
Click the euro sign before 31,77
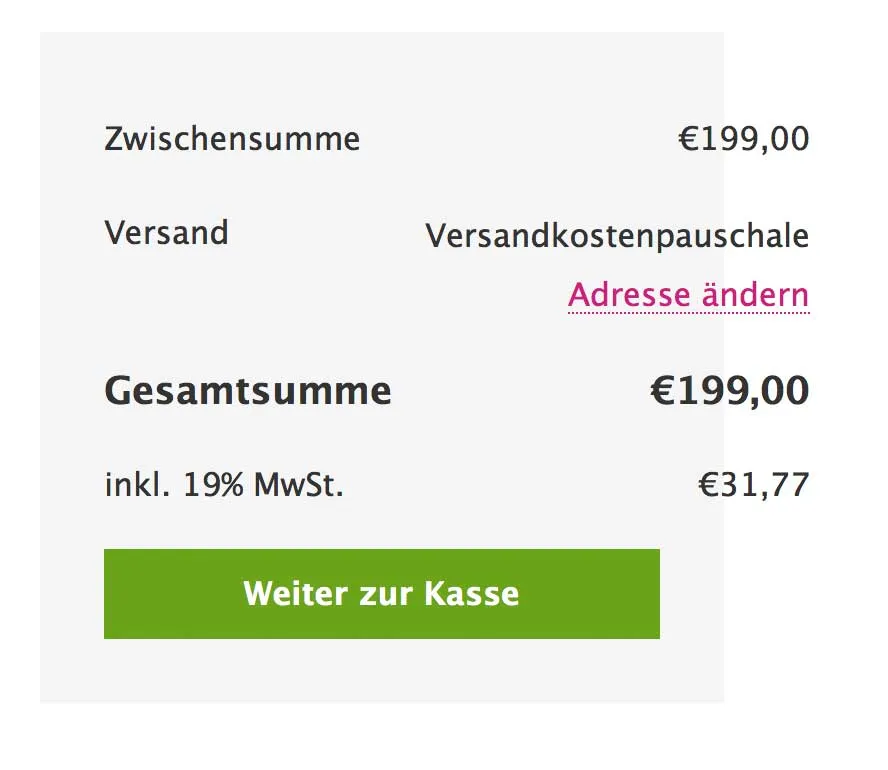pos(708,485)
